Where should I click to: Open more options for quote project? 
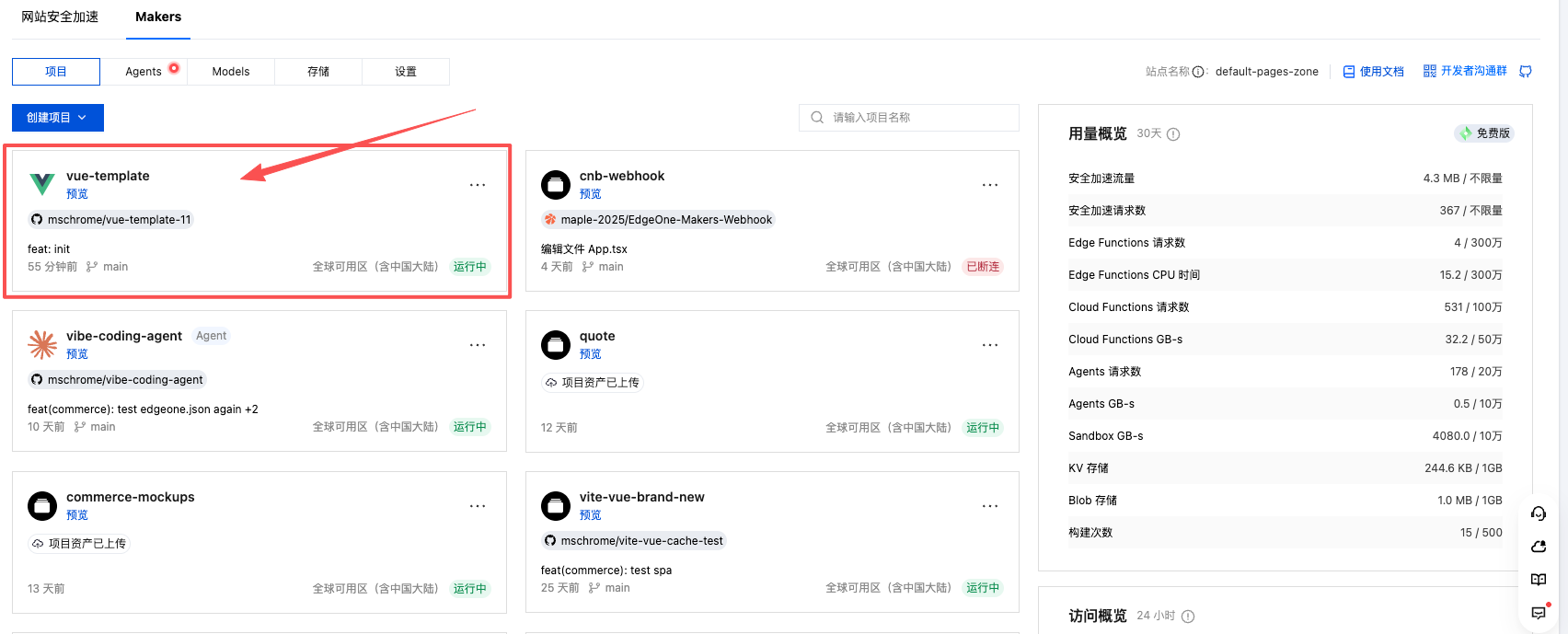(990, 345)
